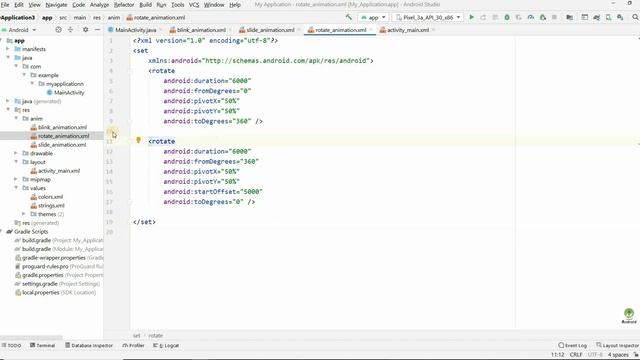Open the app run configuration dropdown
Image resolution: width=640 pixels, height=360 pixels.
coord(373,17)
